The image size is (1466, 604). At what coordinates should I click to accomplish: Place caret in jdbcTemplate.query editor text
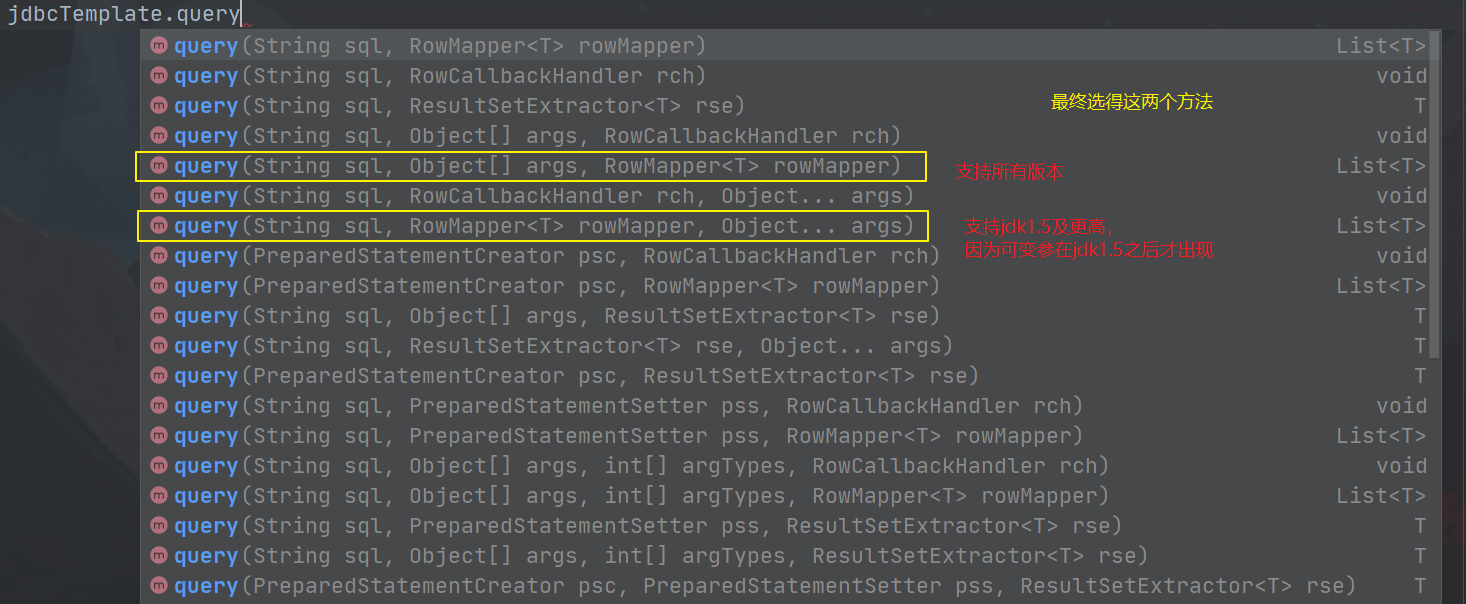coord(124,14)
